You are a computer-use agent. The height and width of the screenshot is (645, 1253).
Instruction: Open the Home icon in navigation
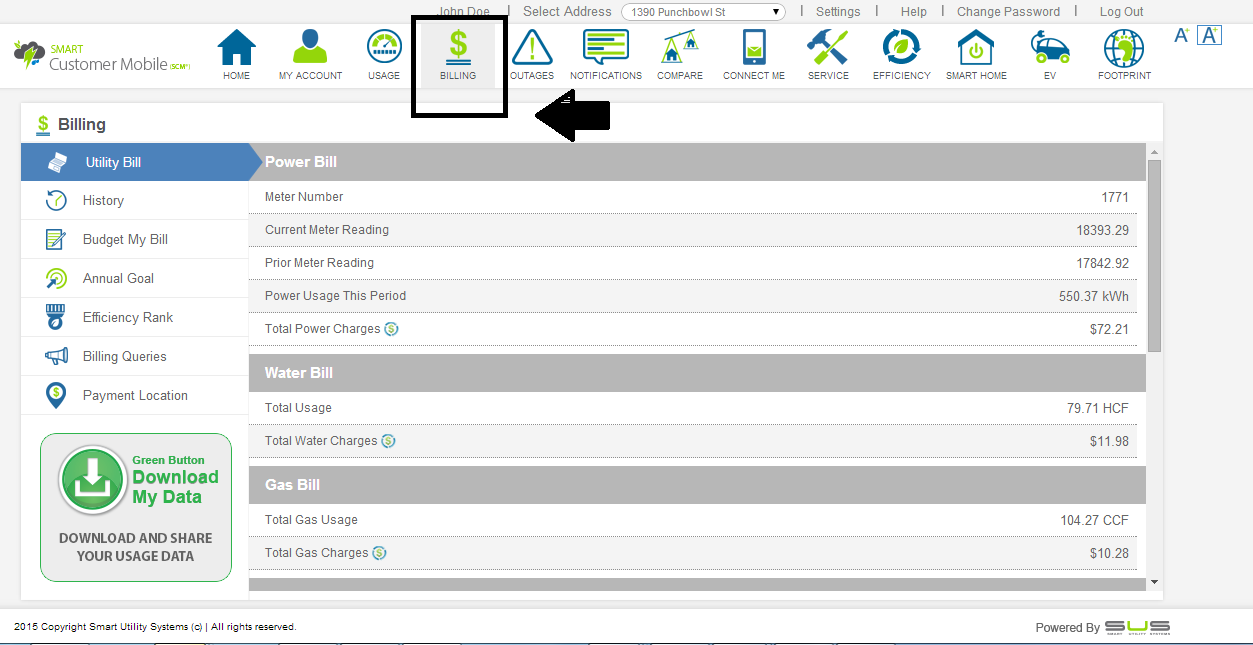(x=237, y=54)
